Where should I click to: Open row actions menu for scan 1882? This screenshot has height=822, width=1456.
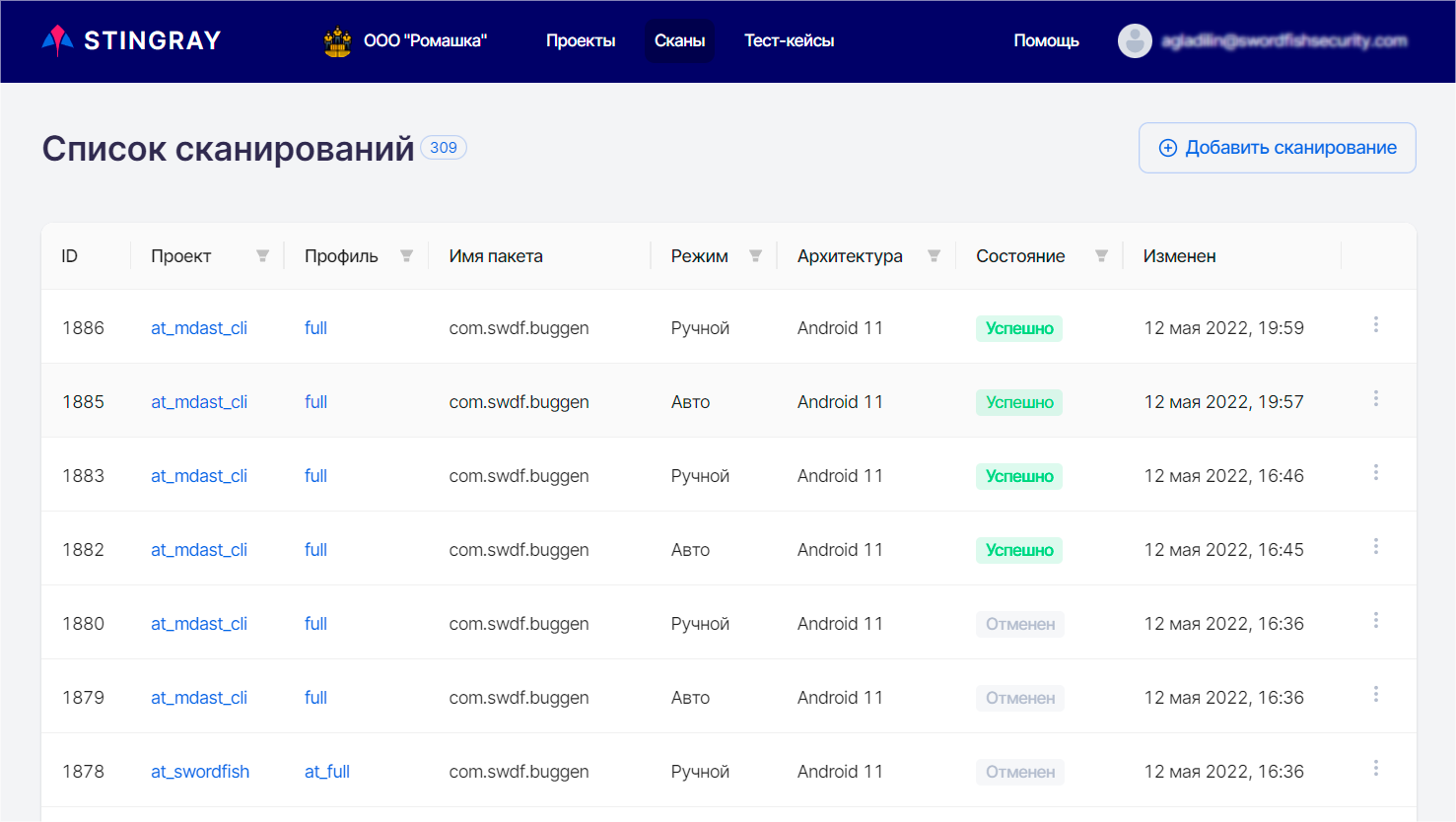(x=1376, y=546)
